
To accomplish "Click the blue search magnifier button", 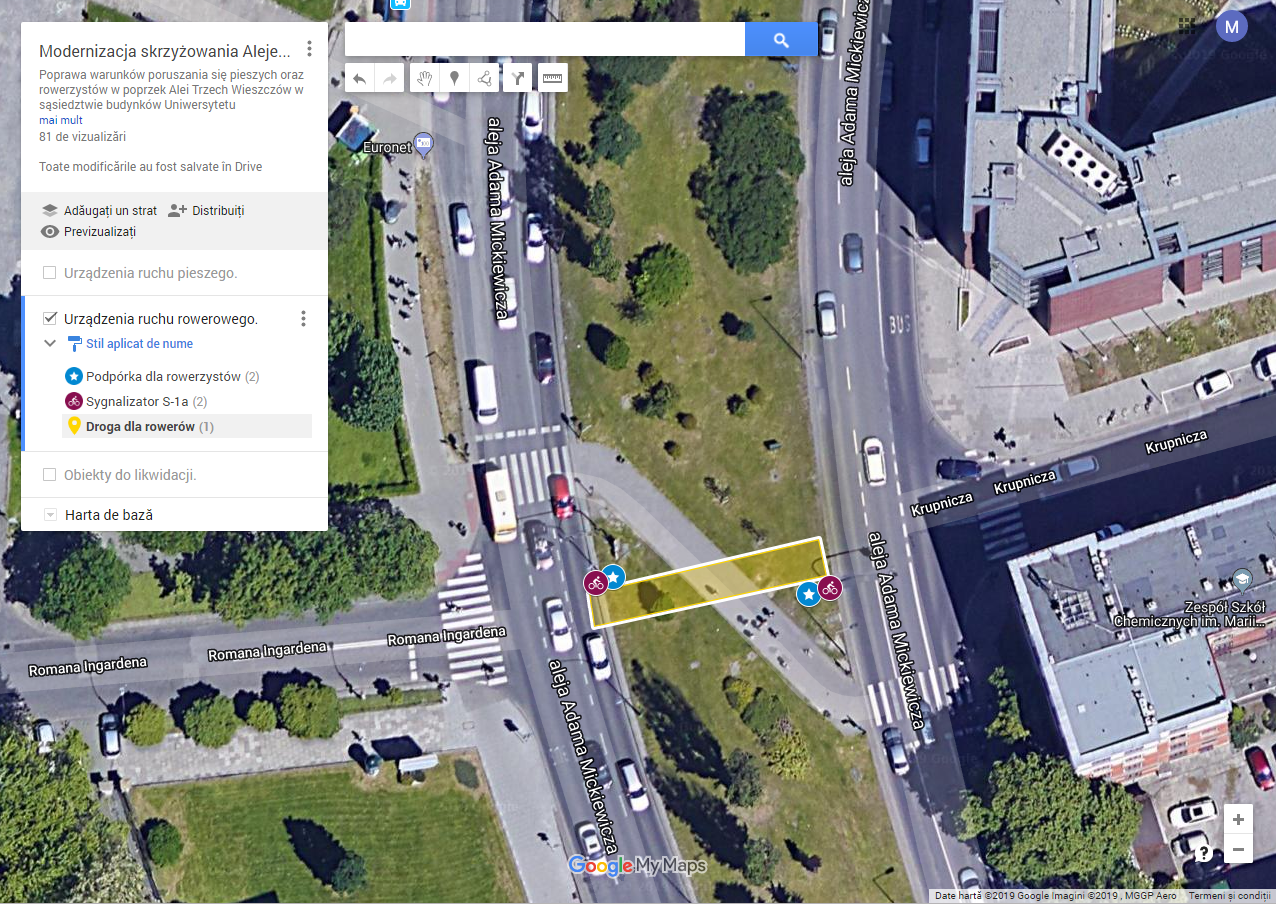I will click(x=781, y=39).
